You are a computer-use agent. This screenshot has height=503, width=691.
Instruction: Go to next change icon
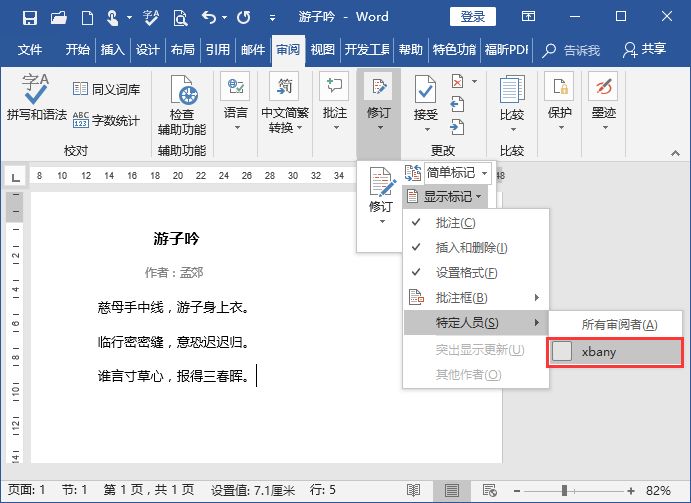click(457, 127)
